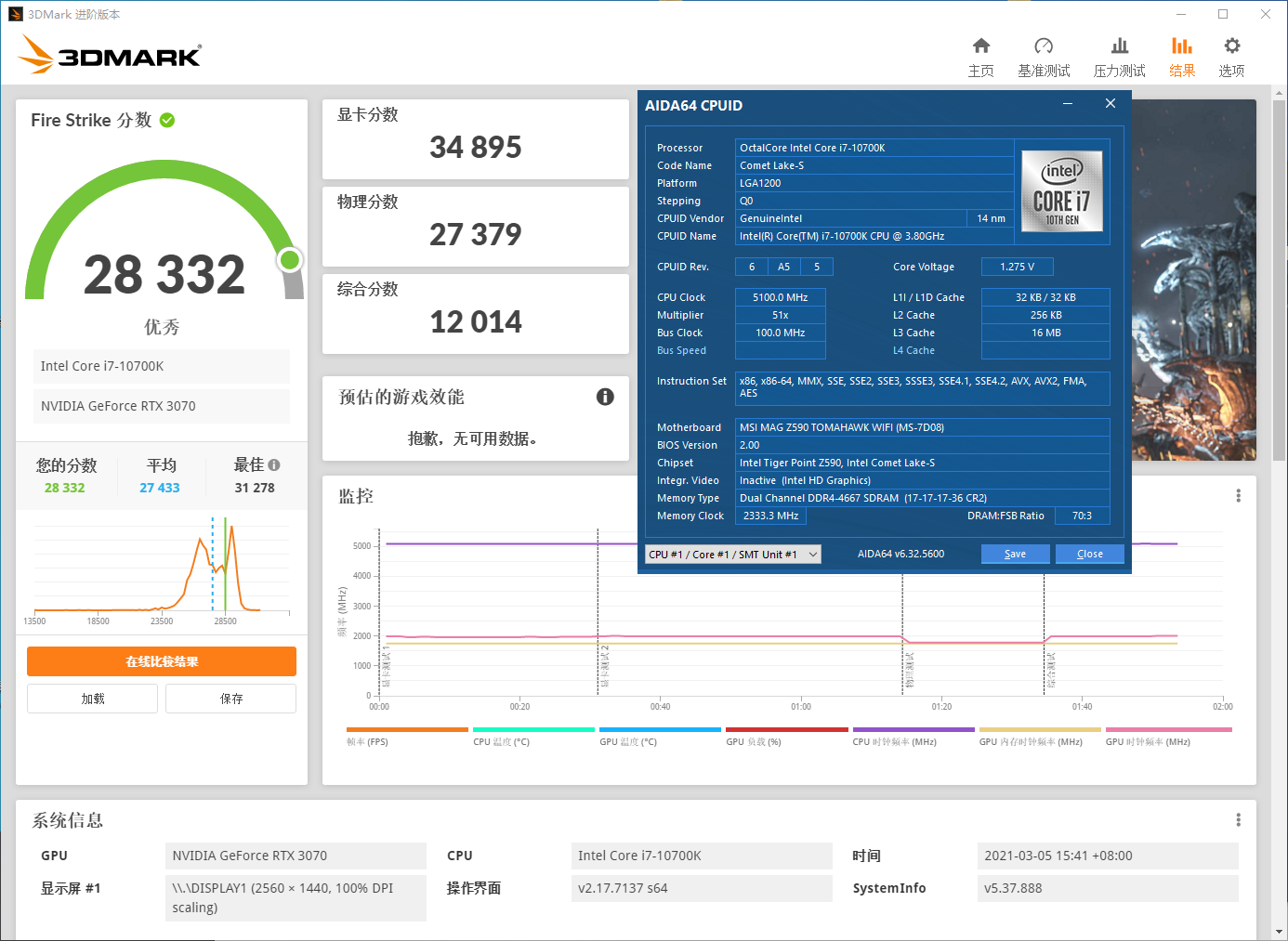1288x941 pixels.
Task: Open the 主页 home tab
Action: click(x=980, y=58)
